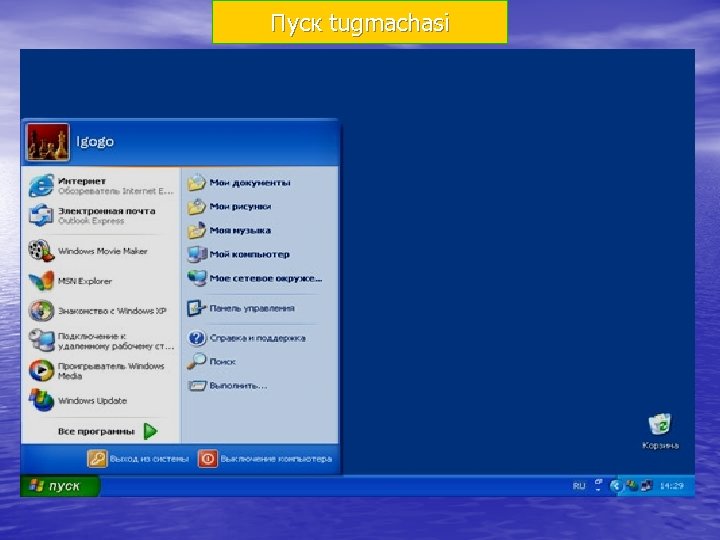Click the help and support question icon
The width and height of the screenshot is (720, 540).
point(197,338)
